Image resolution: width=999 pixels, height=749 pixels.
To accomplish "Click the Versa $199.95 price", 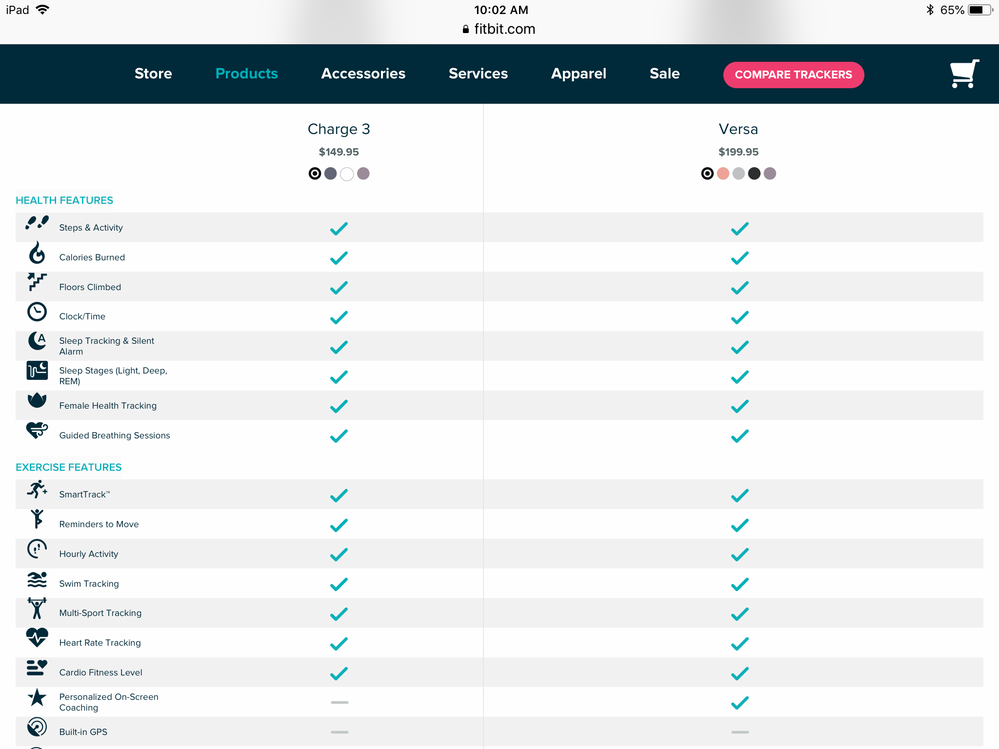I will pos(738,152).
